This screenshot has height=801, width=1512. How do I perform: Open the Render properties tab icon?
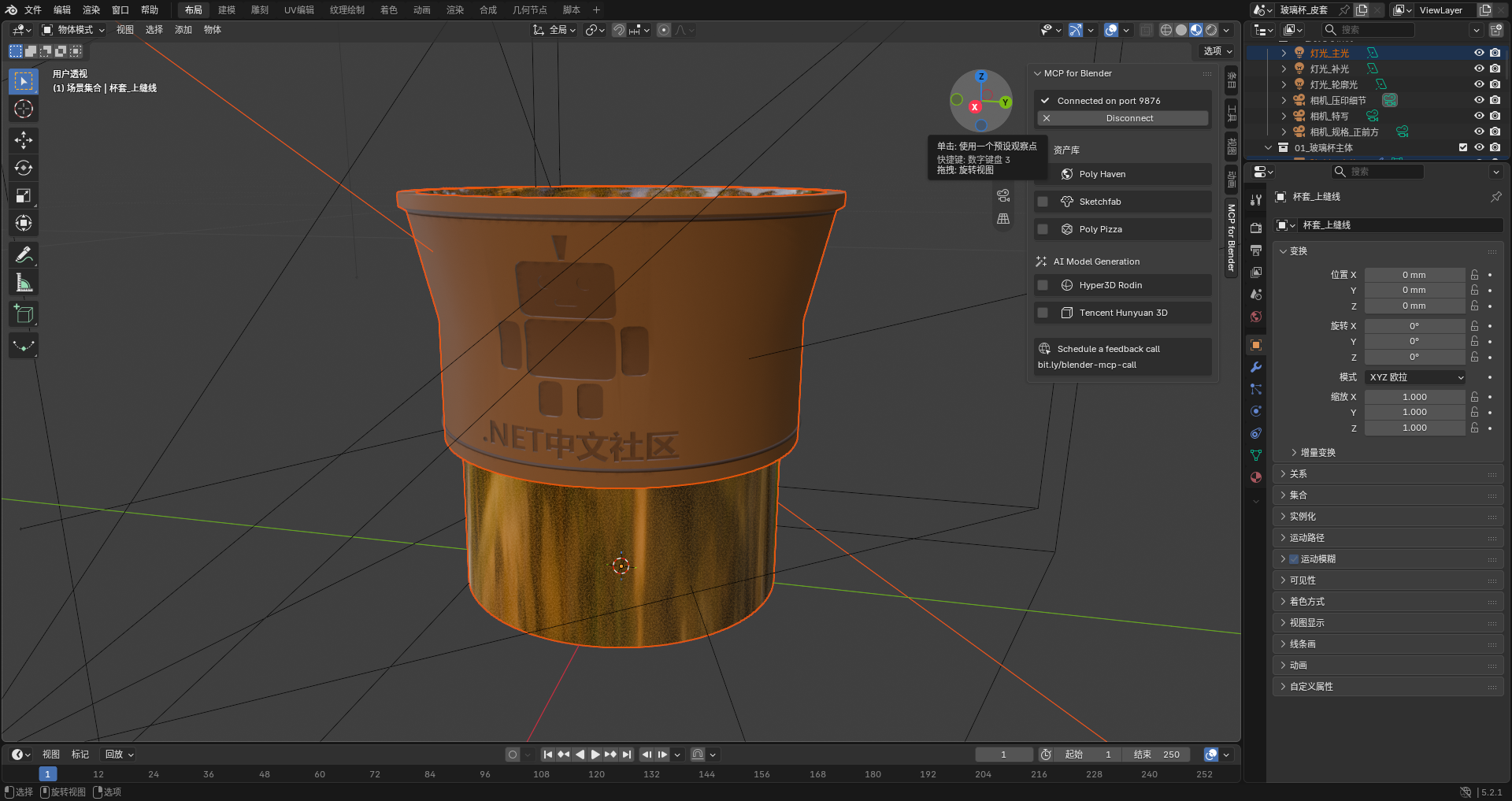(x=1256, y=228)
